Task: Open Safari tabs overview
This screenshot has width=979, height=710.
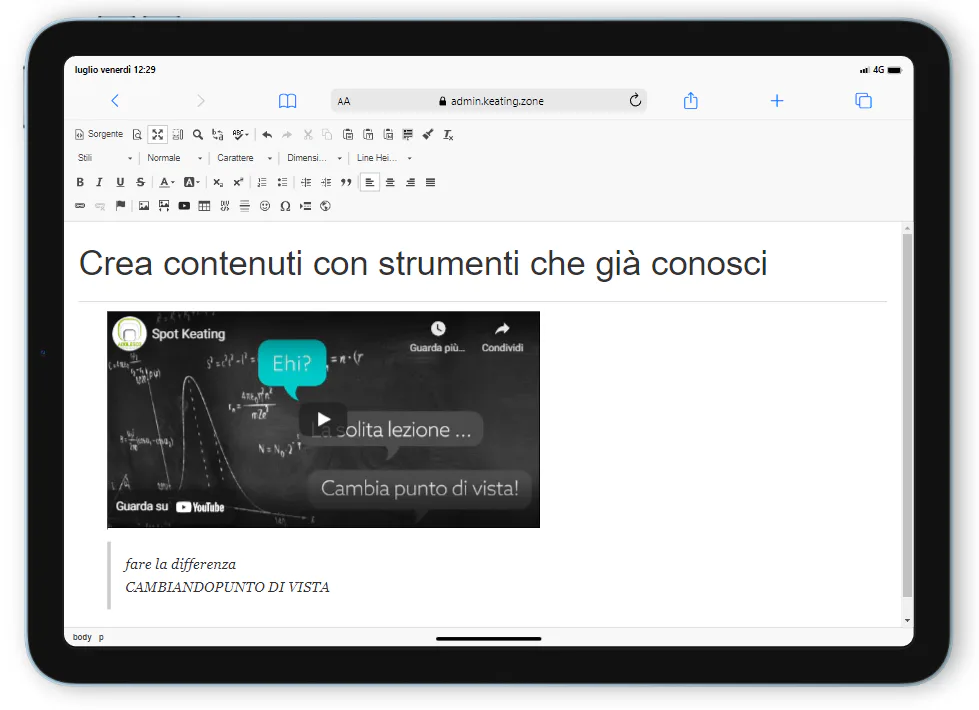Action: pyautogui.click(x=863, y=101)
